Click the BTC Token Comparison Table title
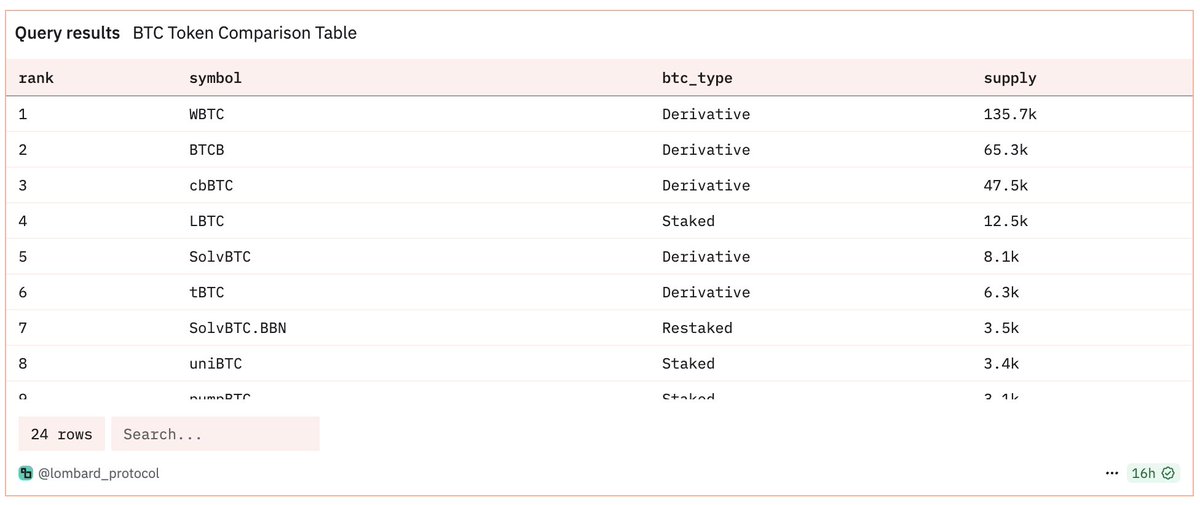The height and width of the screenshot is (505, 1200). pos(245,33)
